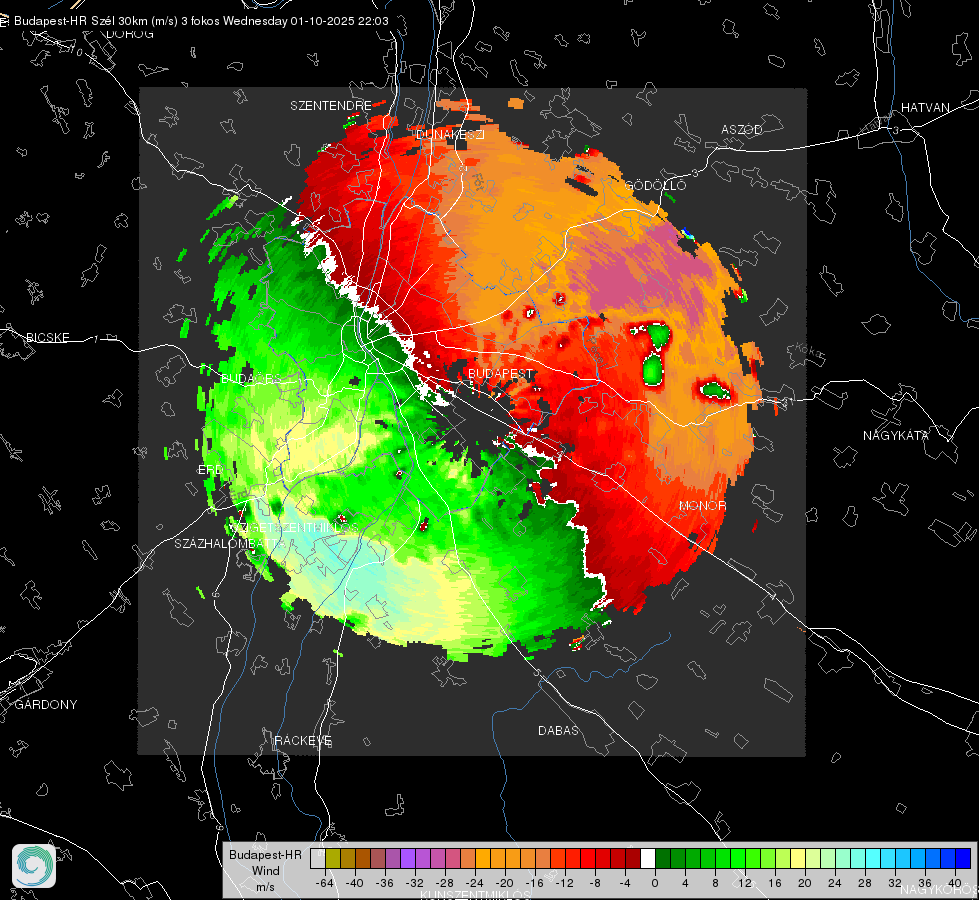The width and height of the screenshot is (979, 900).
Task: Click the 'Budapest-HR' legend title
Action: pyautogui.click(x=265, y=855)
